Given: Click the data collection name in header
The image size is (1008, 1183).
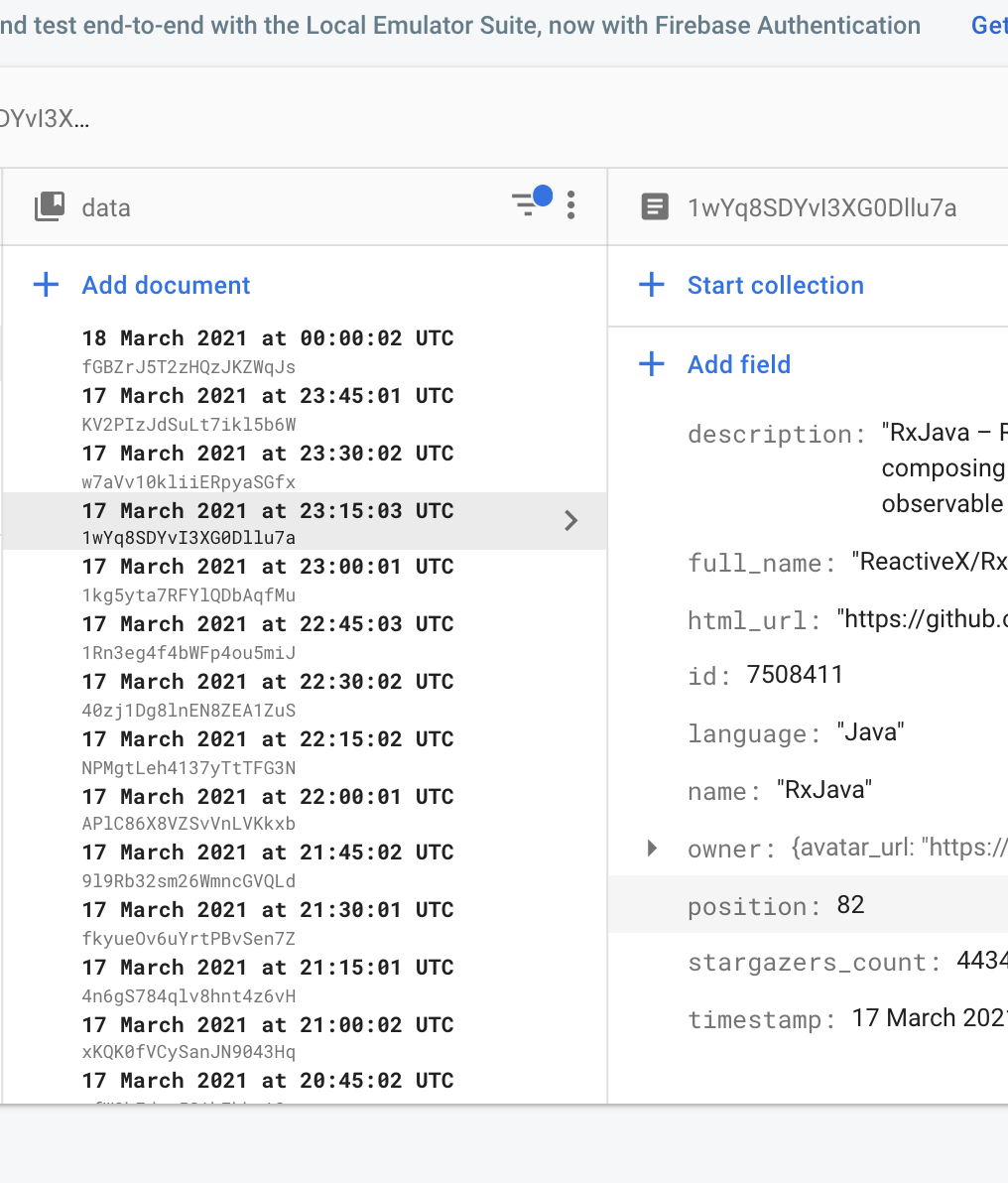Looking at the screenshot, I should pos(106,207).
